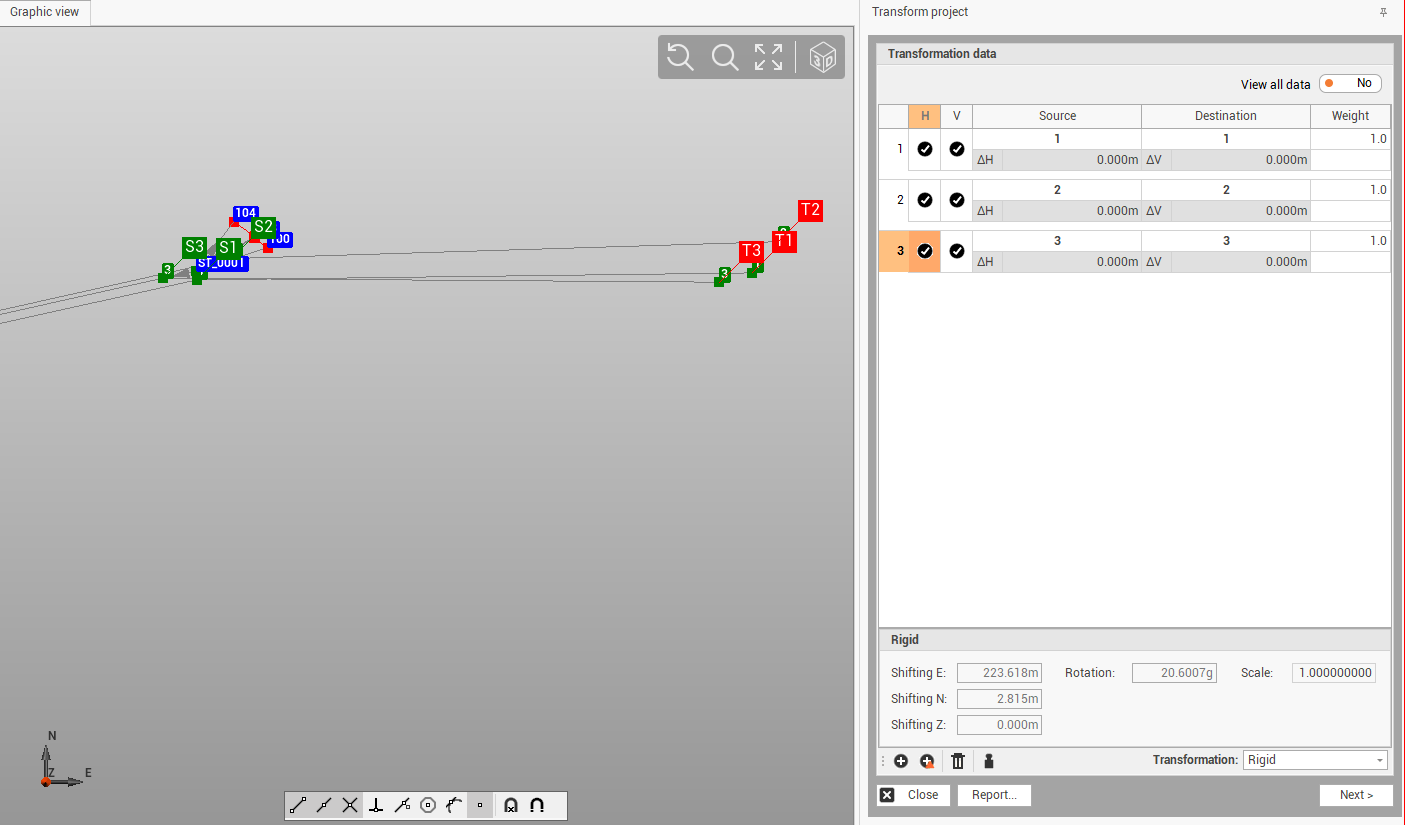This screenshot has width=1405, height=825.
Task: Add new transformation point pair
Action: [x=901, y=761]
